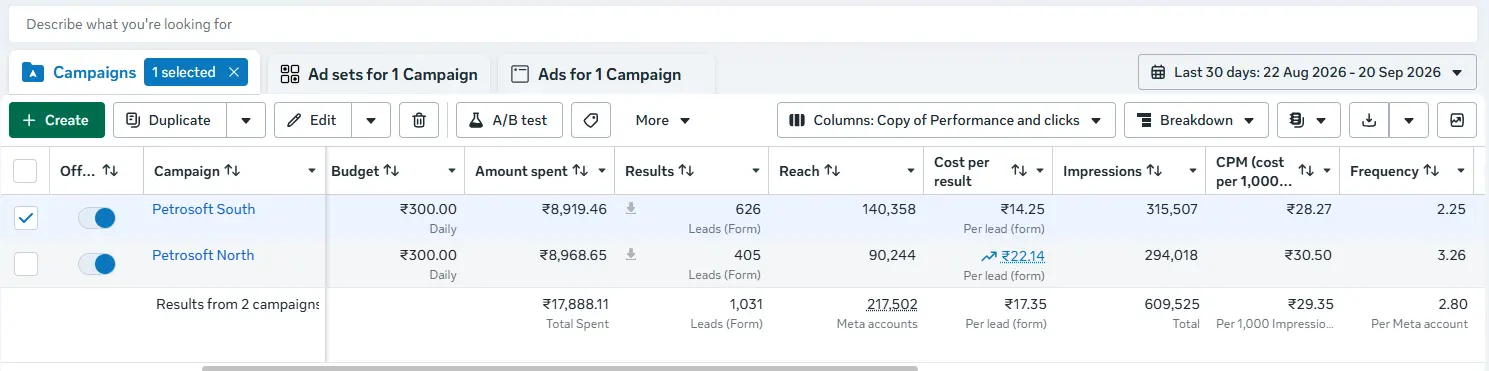Open the Breakdown dropdown
Image resolution: width=1489 pixels, height=371 pixels.
pyautogui.click(x=1196, y=120)
